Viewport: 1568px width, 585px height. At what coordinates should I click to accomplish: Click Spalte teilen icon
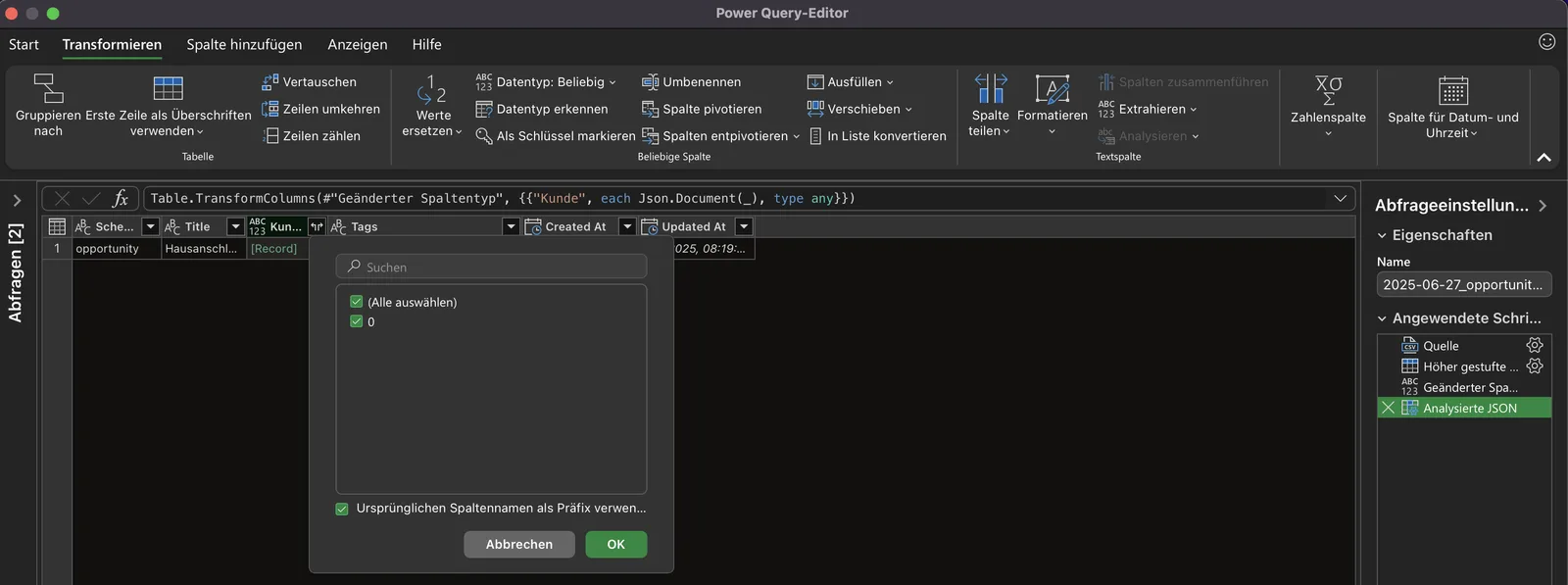pyautogui.click(x=991, y=88)
